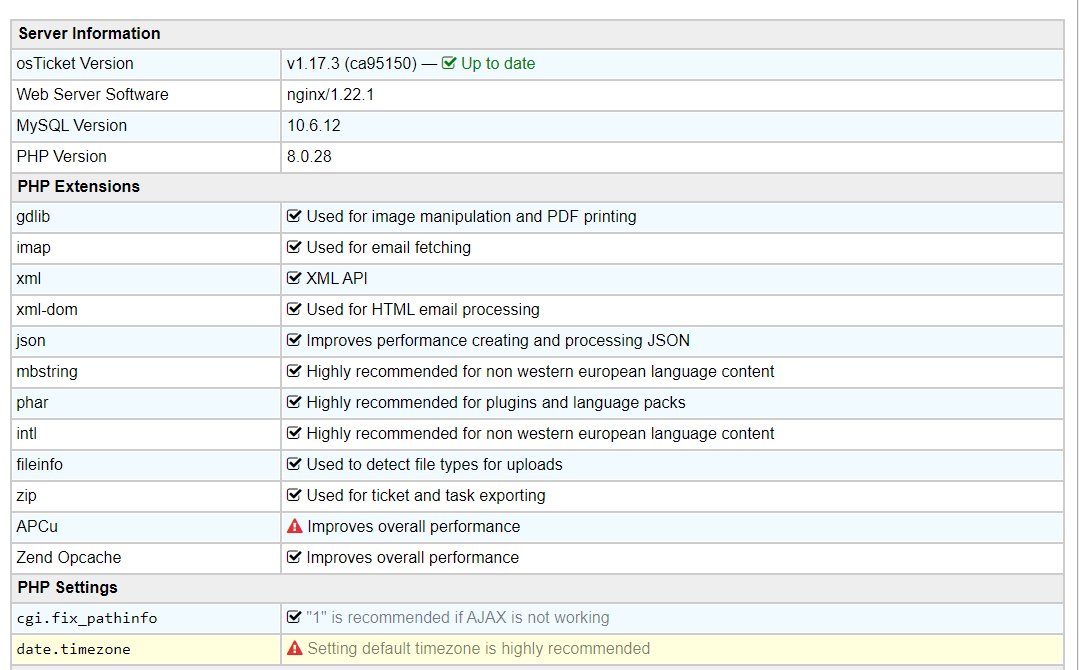Click the APCu row's Improves overall performance text
Screen dimensions: 1079x670
414,526
